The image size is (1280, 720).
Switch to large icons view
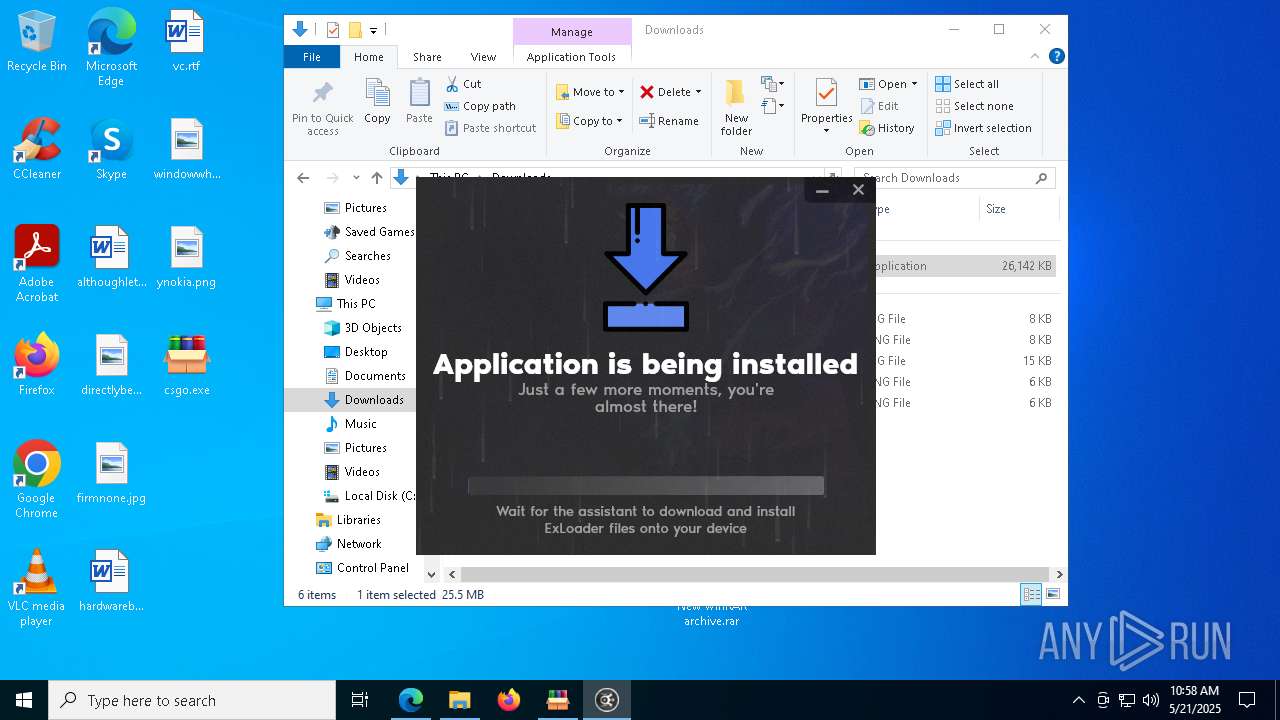tap(1052, 594)
